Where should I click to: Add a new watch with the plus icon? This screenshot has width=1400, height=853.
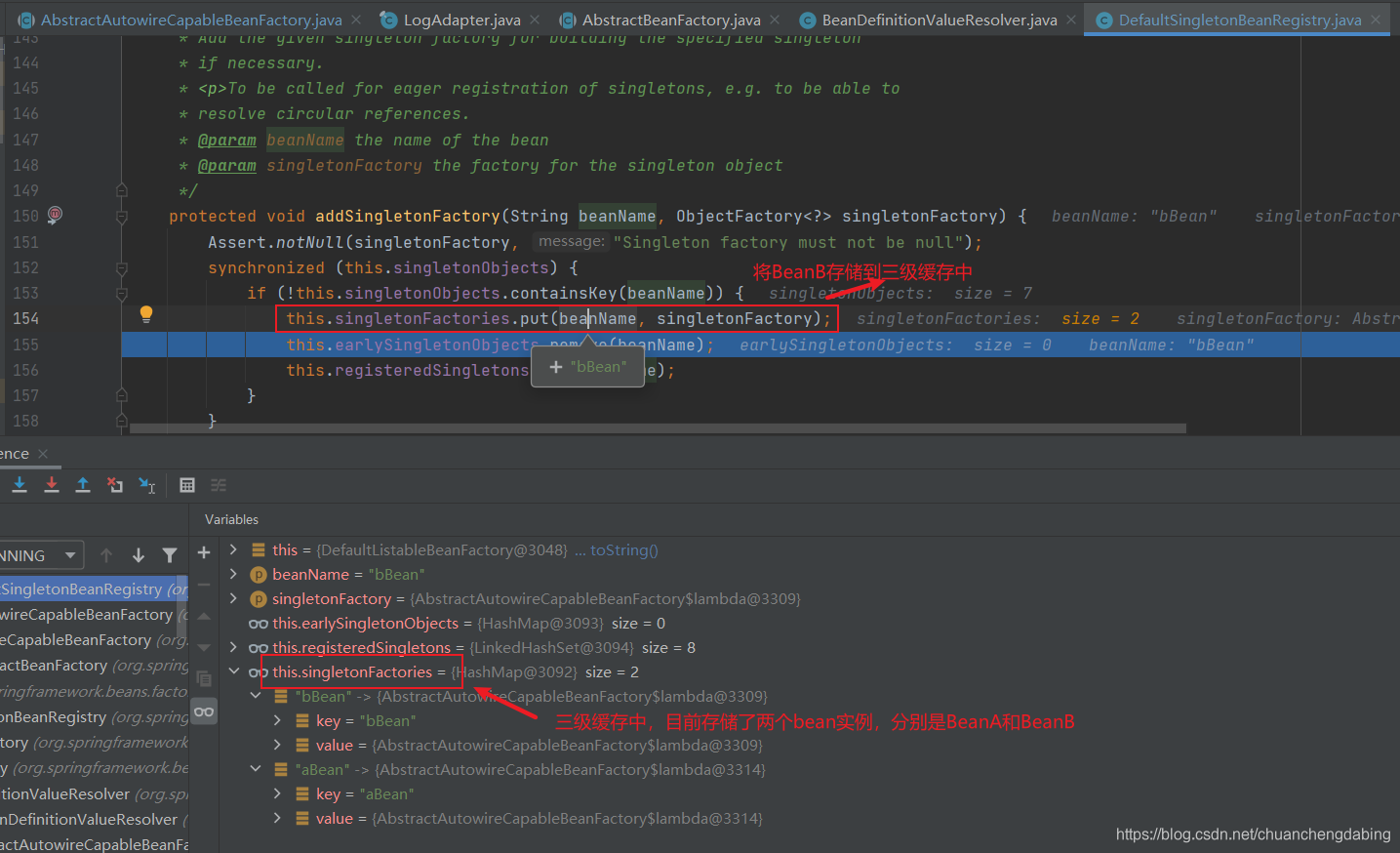(x=204, y=552)
